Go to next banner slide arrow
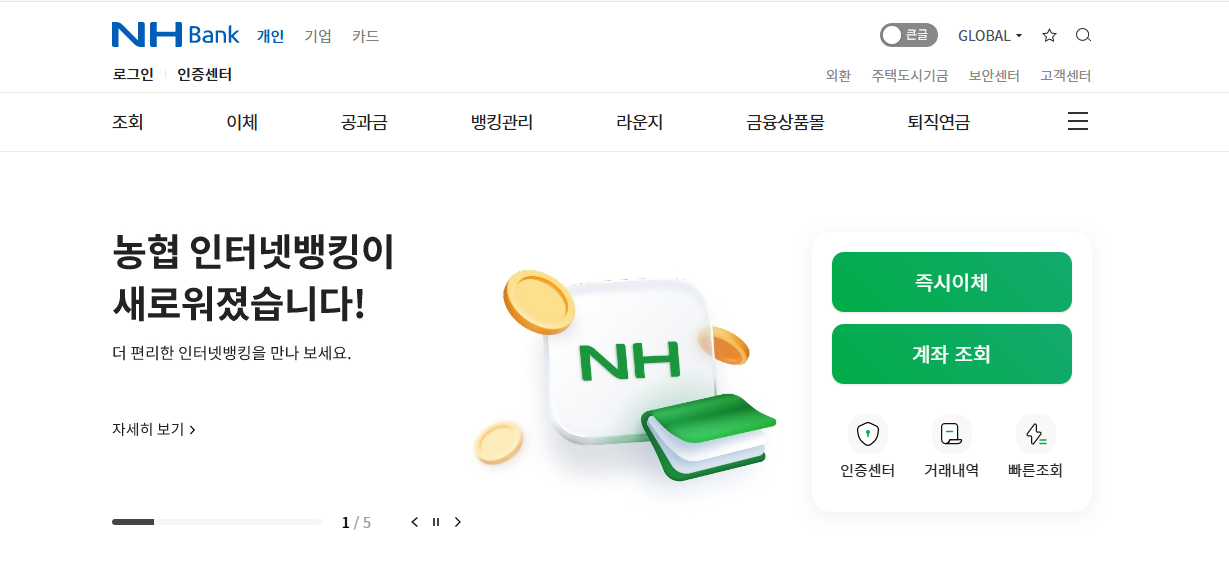This screenshot has height=585, width=1229. [458, 522]
